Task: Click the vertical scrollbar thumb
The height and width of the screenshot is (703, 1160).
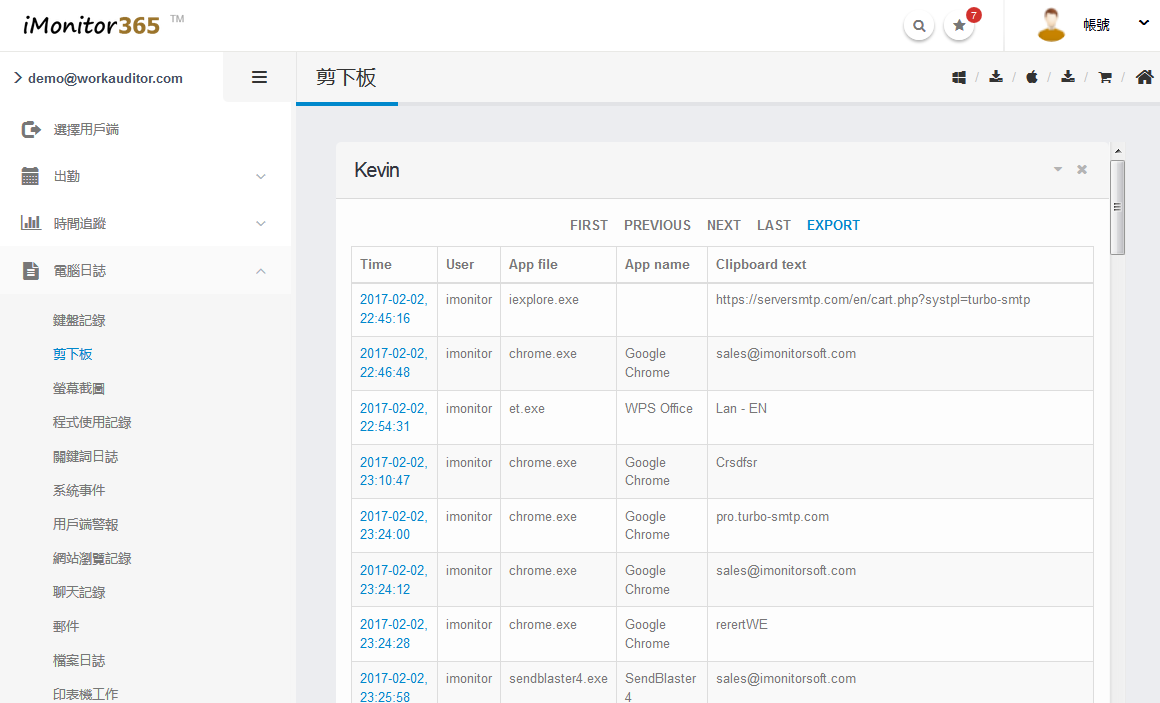Action: point(1118,207)
